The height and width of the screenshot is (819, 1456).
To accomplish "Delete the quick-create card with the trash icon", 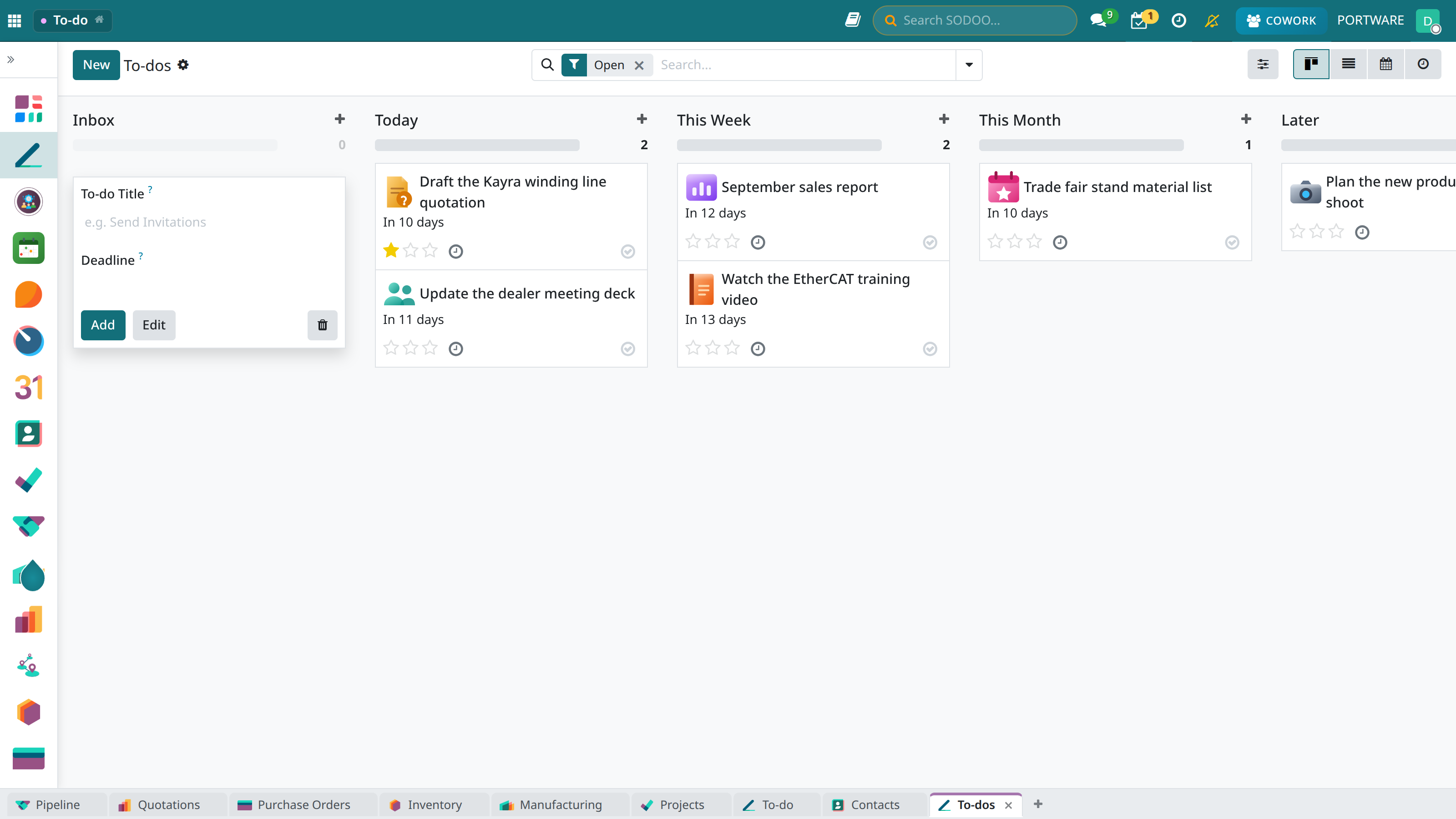I will tap(322, 325).
